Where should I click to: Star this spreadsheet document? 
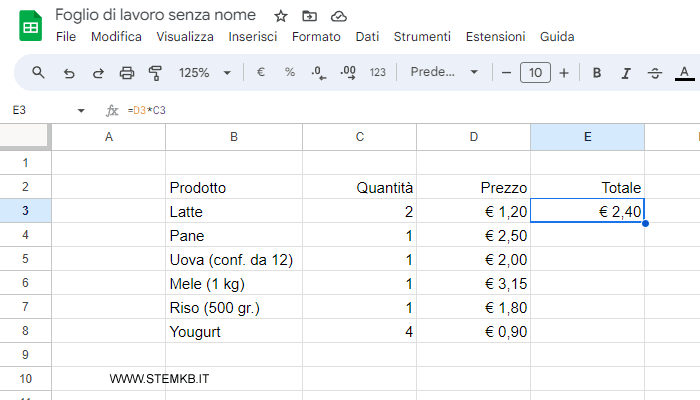(x=281, y=16)
